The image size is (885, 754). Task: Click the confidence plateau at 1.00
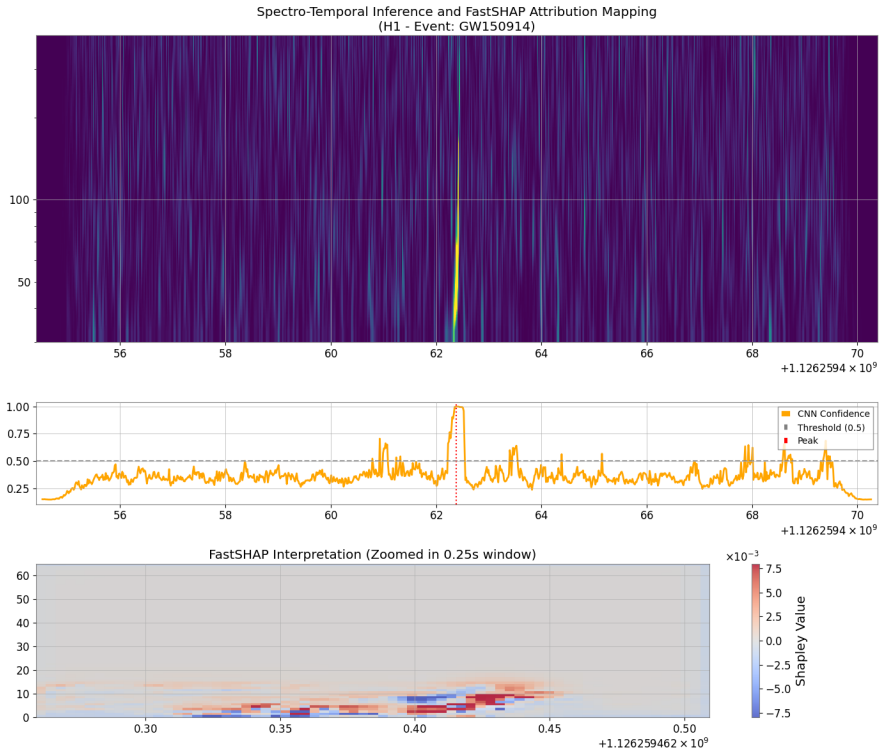[459, 407]
